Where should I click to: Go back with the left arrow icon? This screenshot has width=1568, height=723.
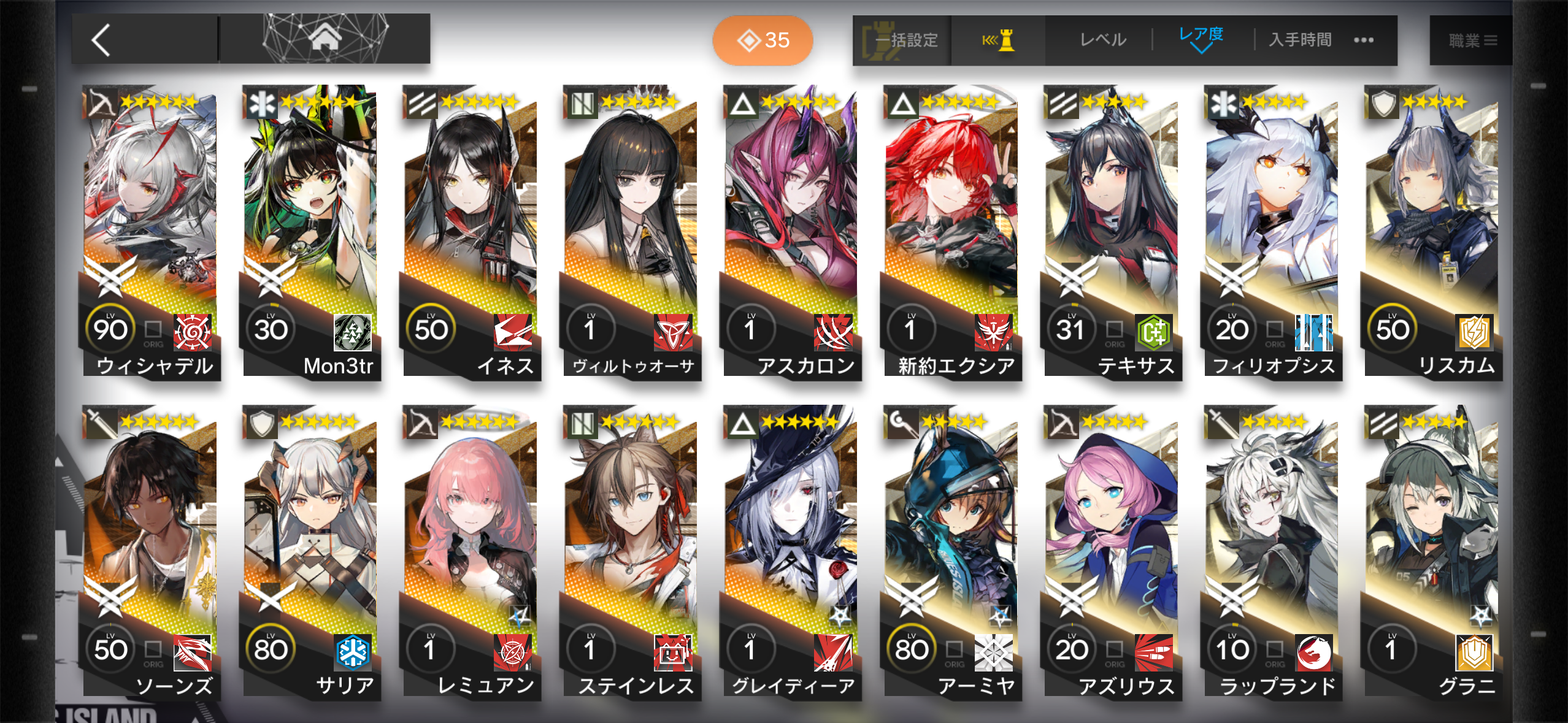pos(101,40)
